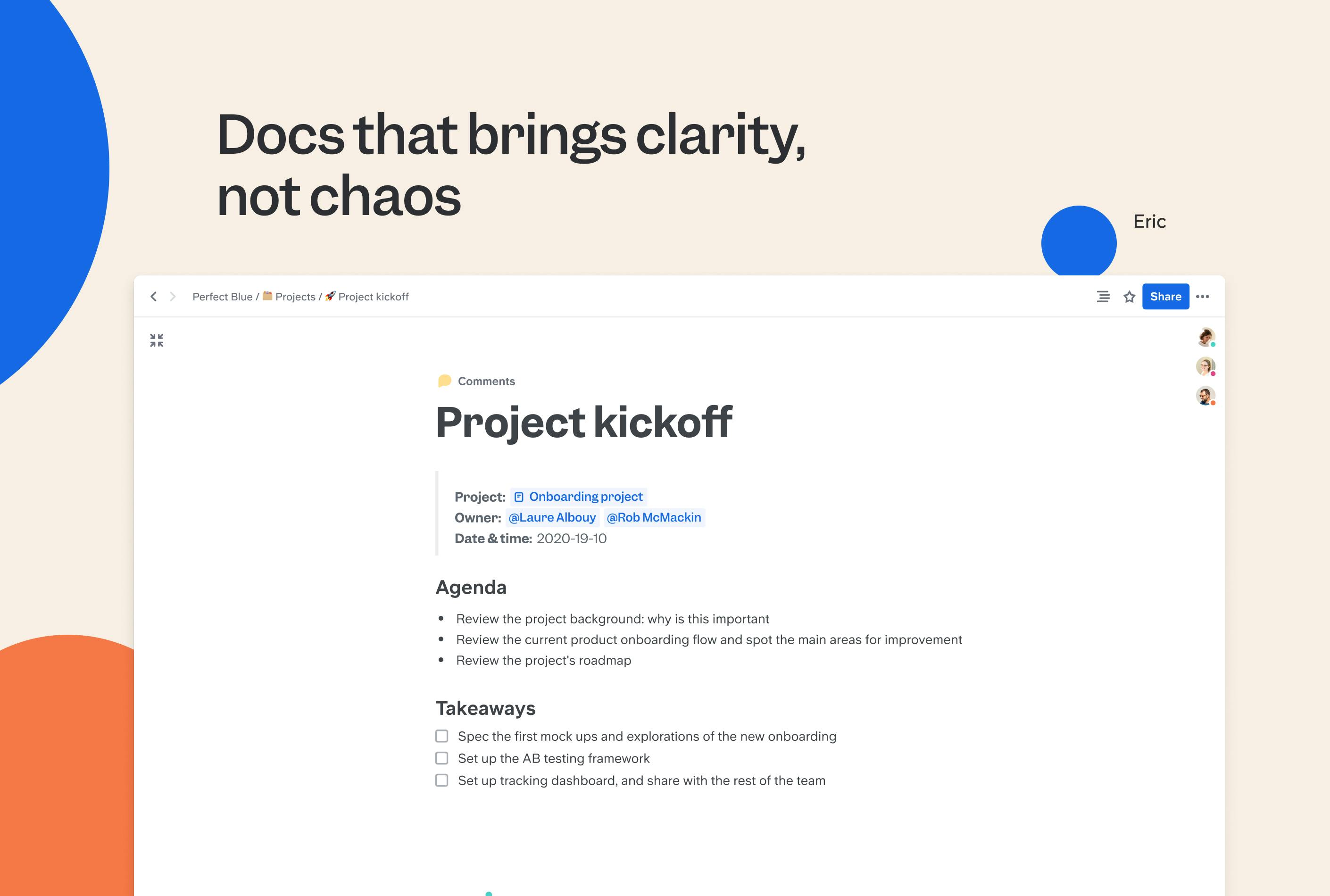Click the Project kickoff title
Viewport: 1330px width, 896px height.
(583, 423)
